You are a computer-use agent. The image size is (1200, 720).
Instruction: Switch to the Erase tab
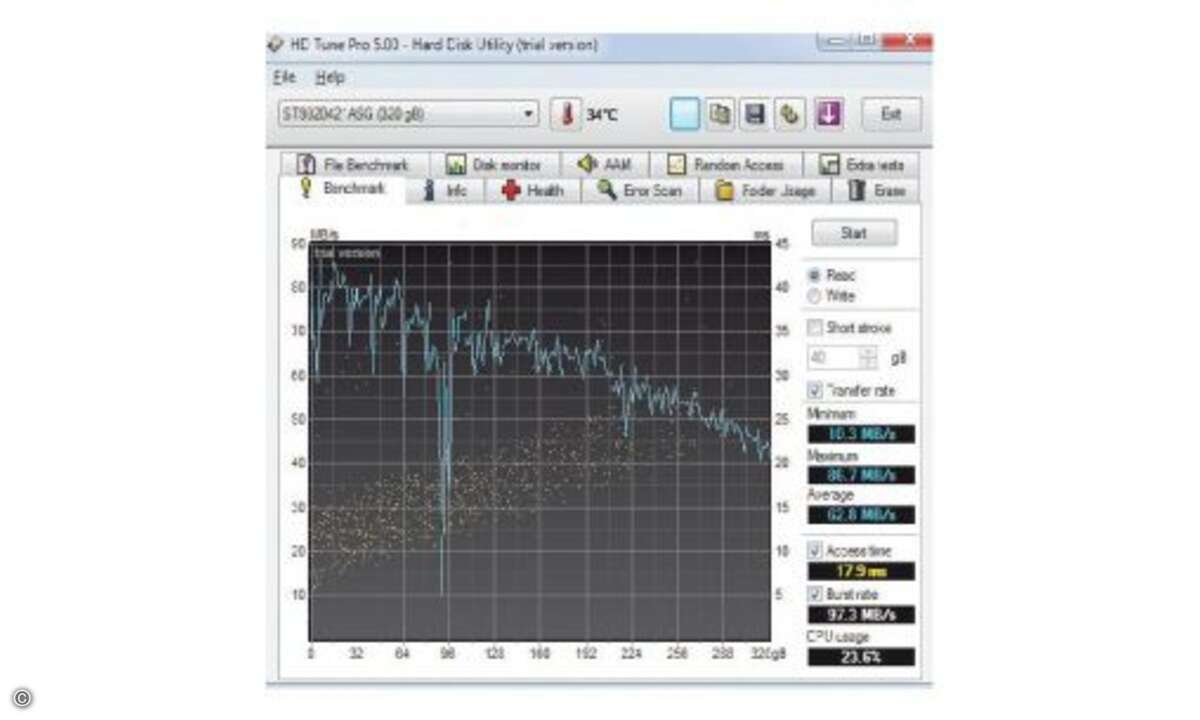point(877,190)
